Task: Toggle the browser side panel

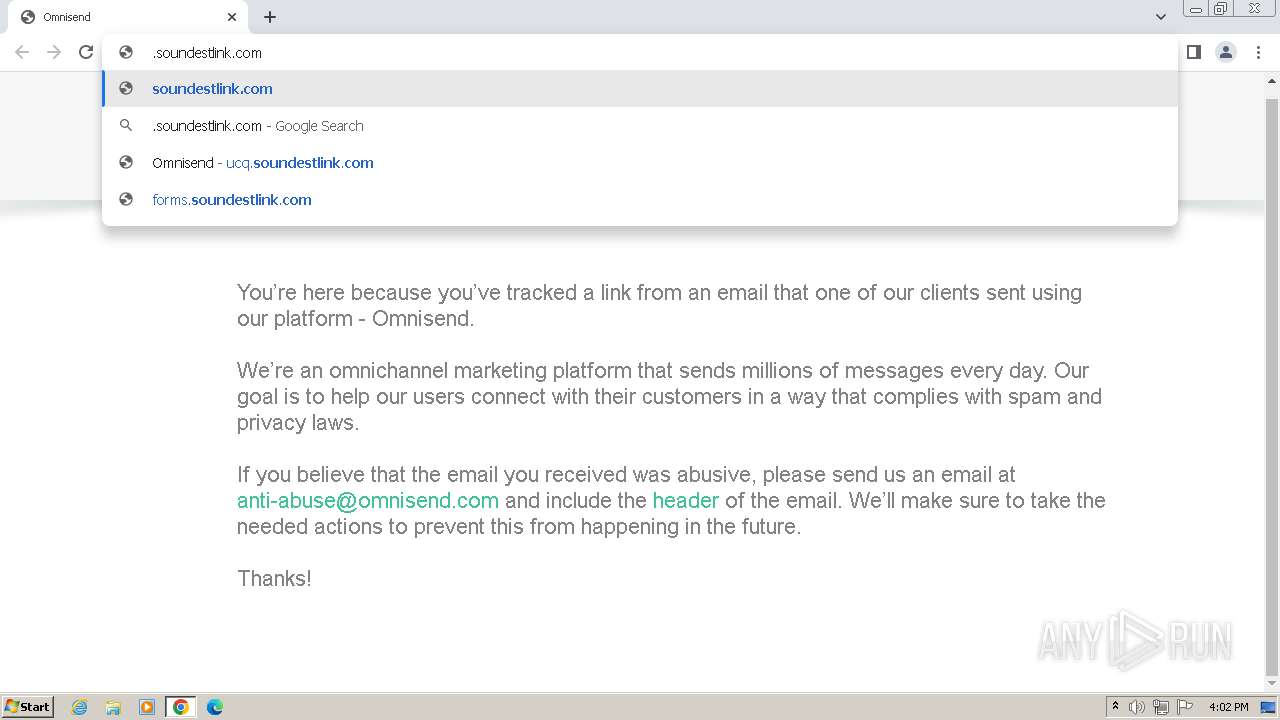Action: pyautogui.click(x=1193, y=52)
